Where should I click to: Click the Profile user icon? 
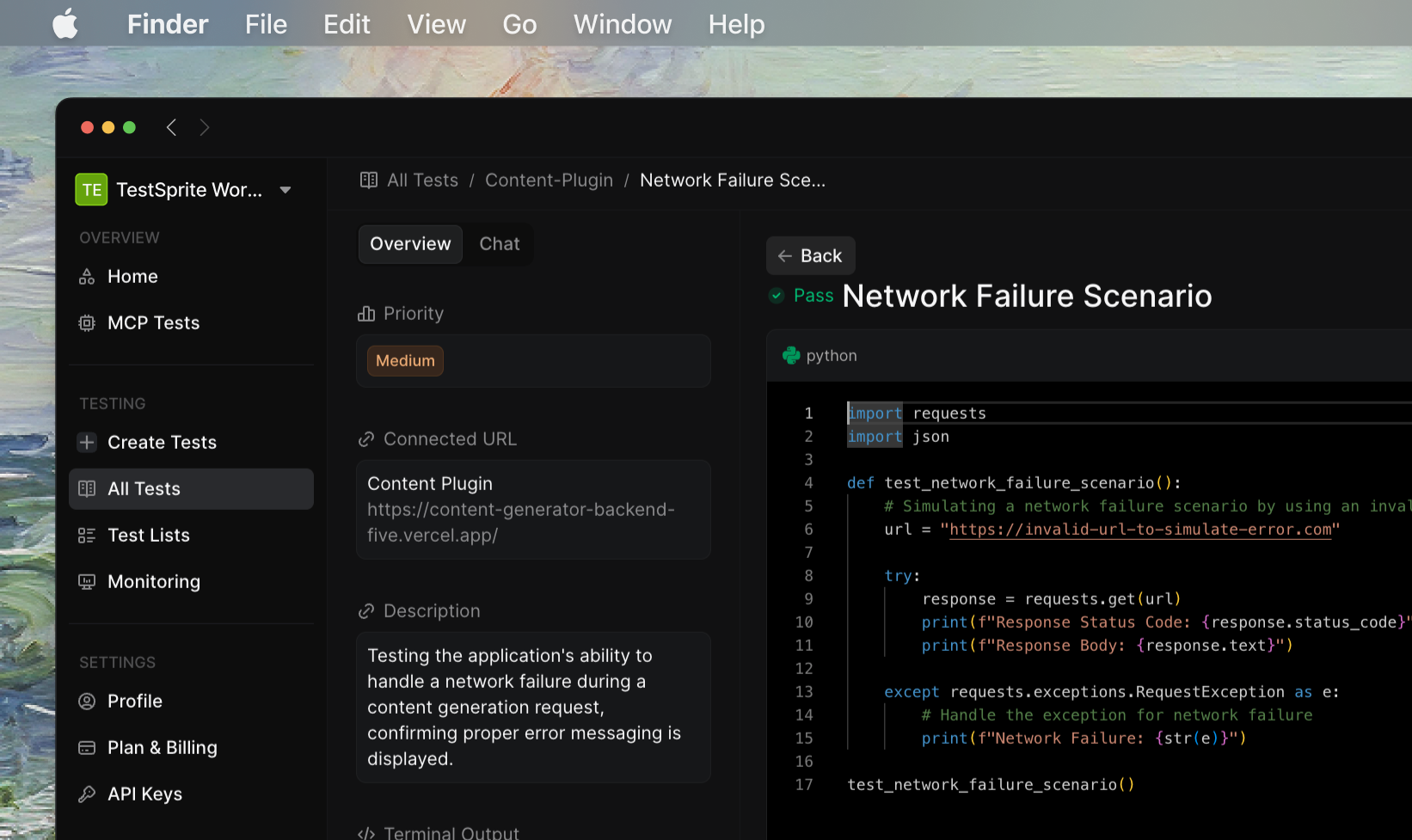coord(87,702)
